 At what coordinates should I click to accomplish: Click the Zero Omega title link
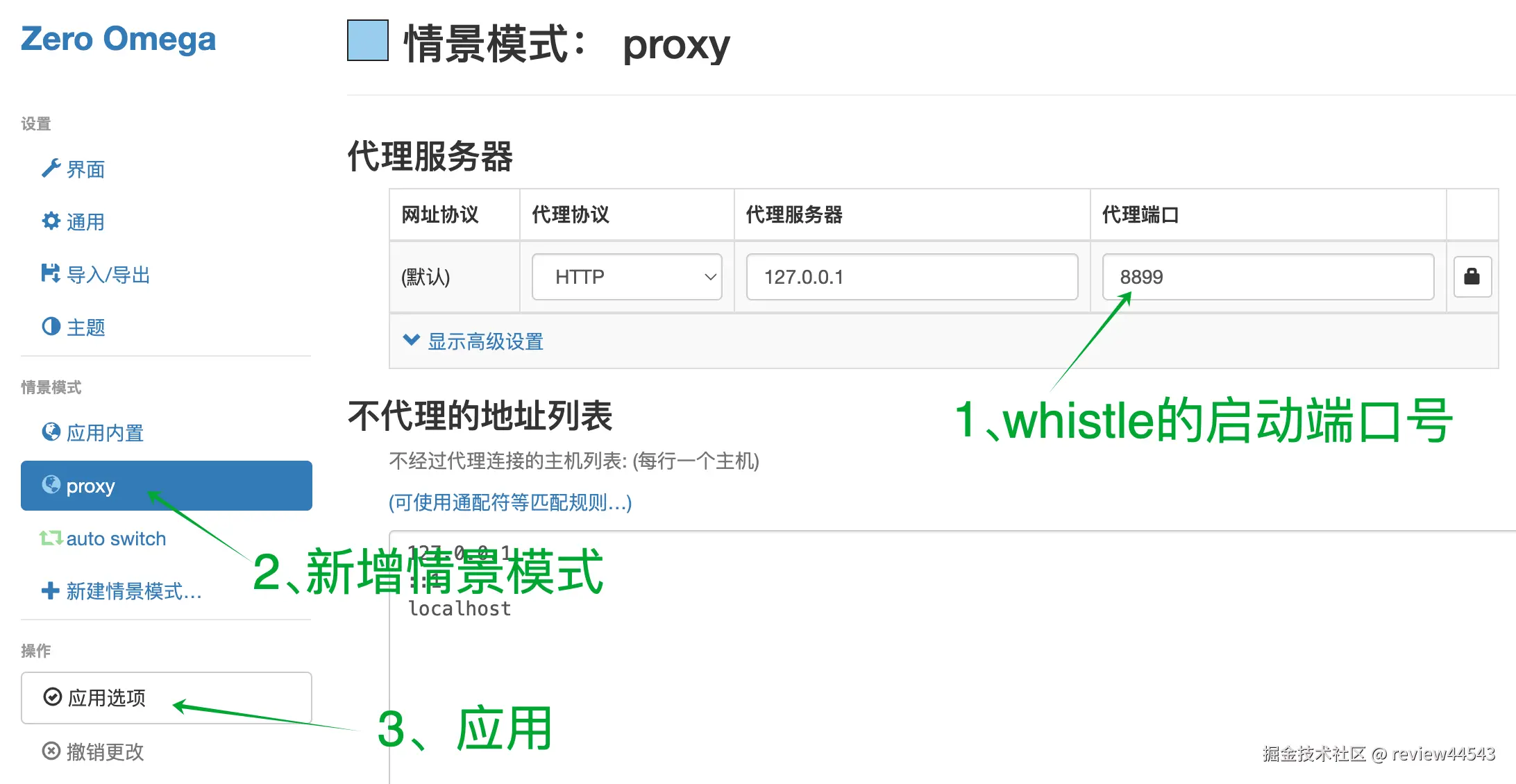118,39
